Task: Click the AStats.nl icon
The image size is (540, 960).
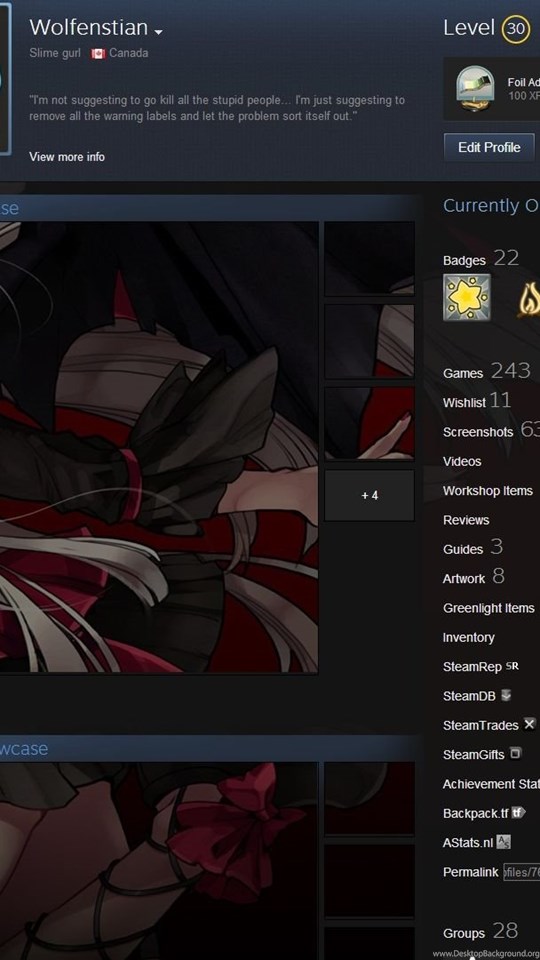Action: click(x=503, y=842)
